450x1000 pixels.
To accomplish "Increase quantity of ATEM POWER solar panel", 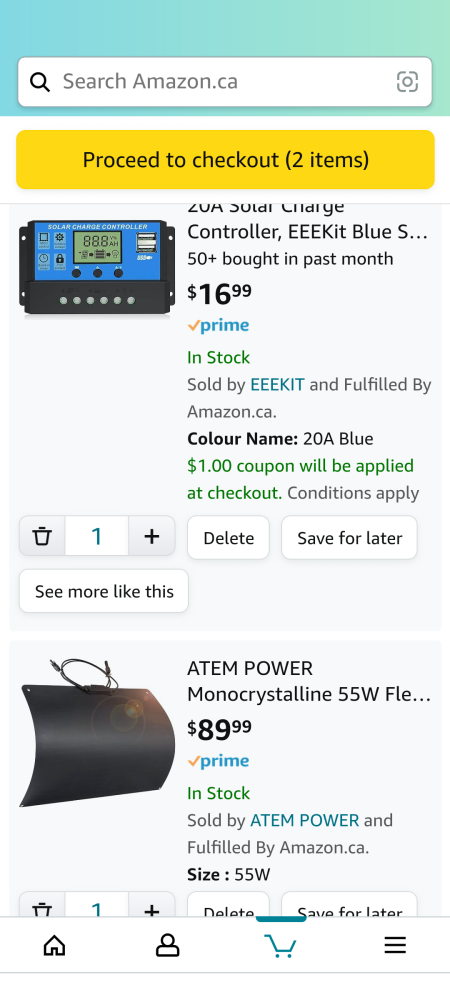I will point(152,905).
